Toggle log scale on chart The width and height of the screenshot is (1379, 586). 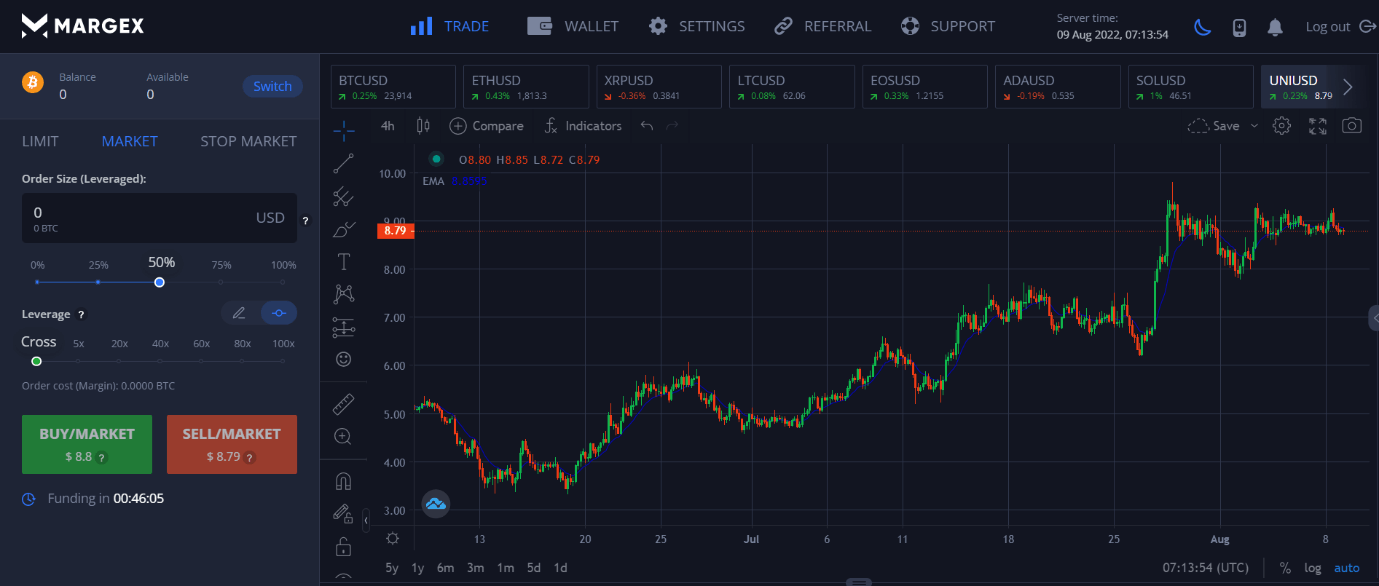point(1312,568)
